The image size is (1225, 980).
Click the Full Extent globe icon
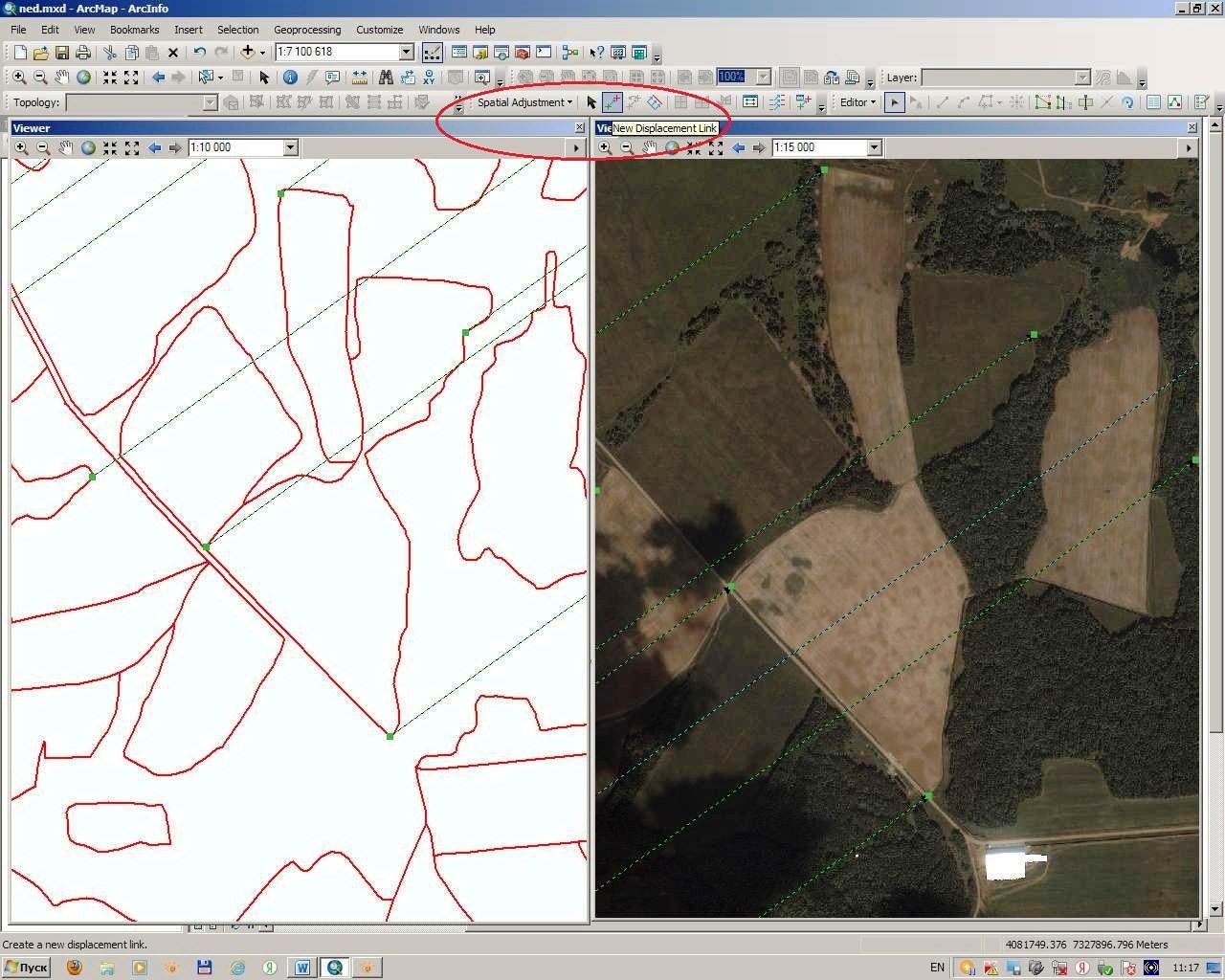(x=84, y=78)
